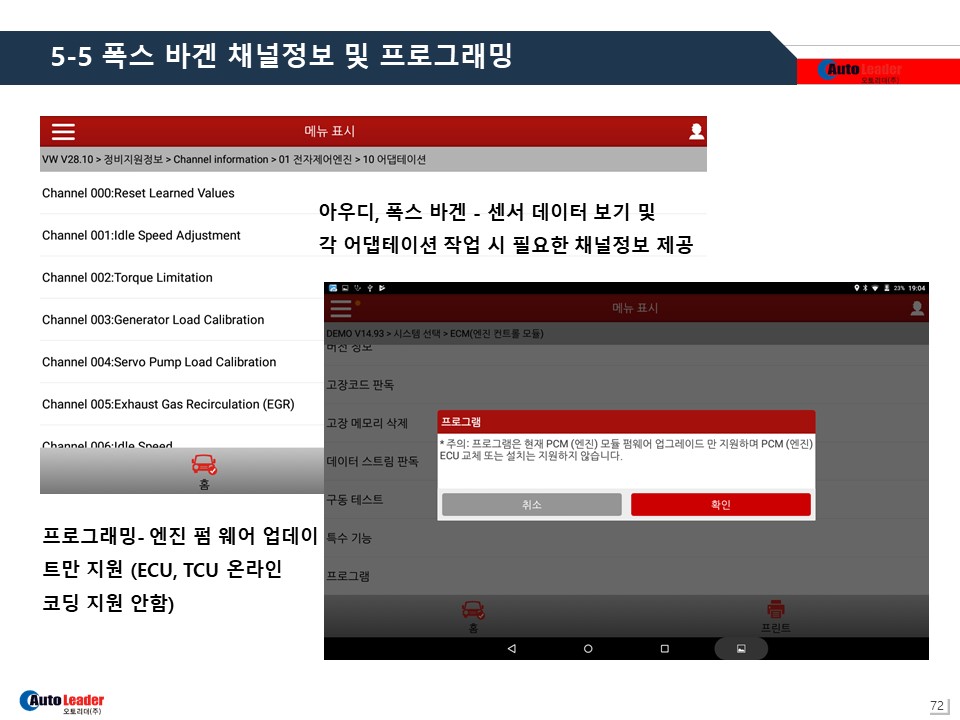Click 확인 button in 프로그램 dialog
Screen dimensions: 960x720
(x=721, y=504)
